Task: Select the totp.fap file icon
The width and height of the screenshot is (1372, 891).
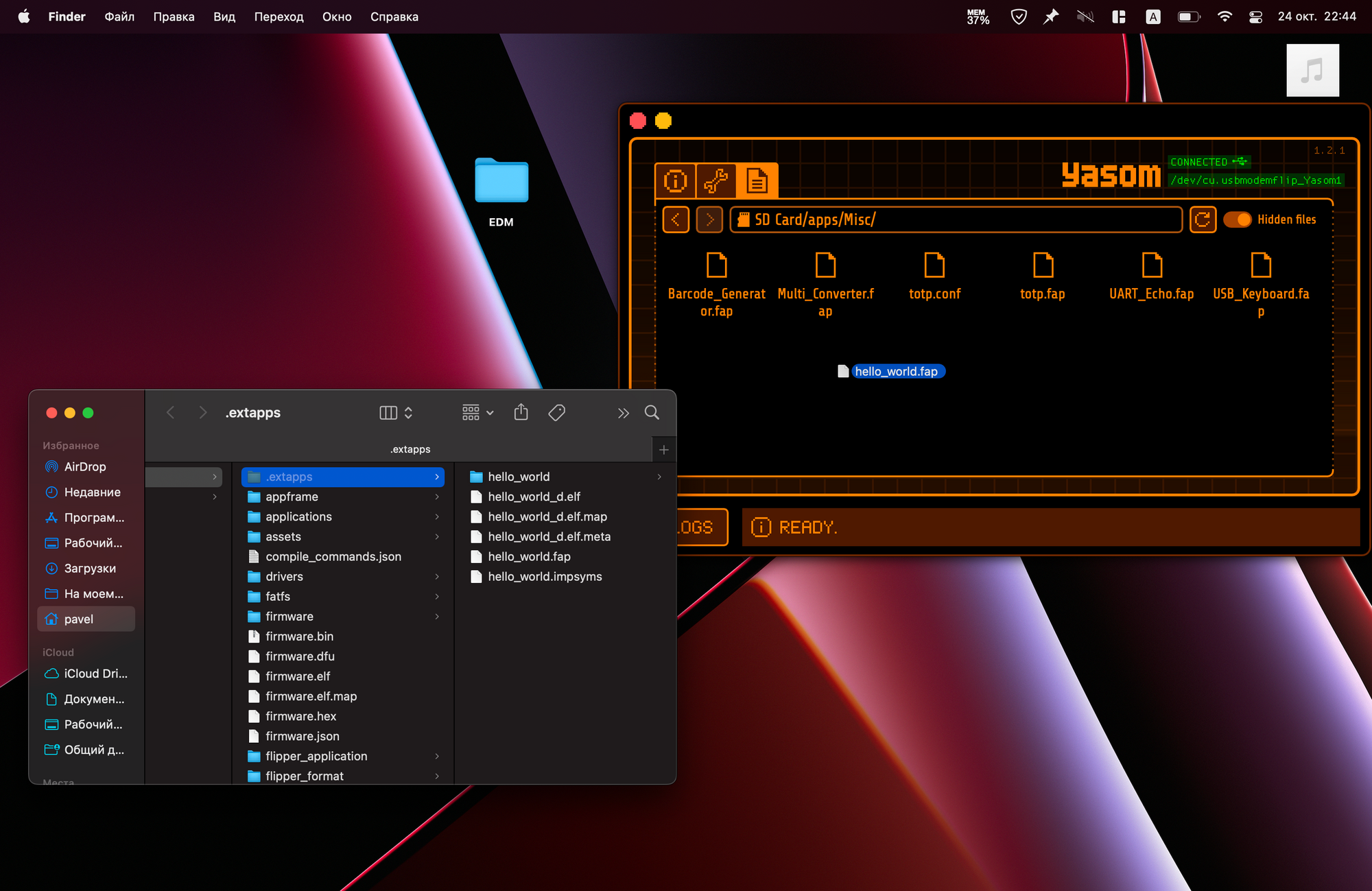Action: tap(1043, 265)
